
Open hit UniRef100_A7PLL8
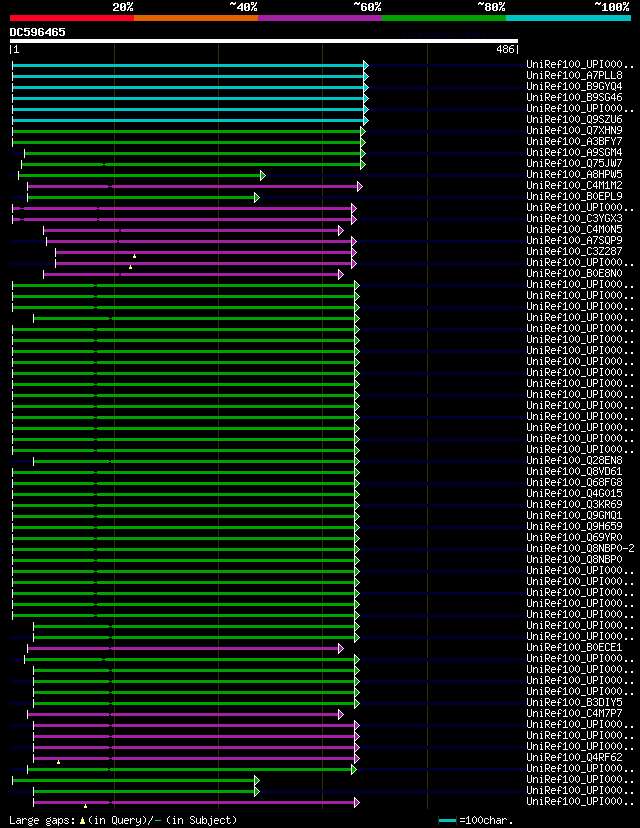[x=574, y=76]
